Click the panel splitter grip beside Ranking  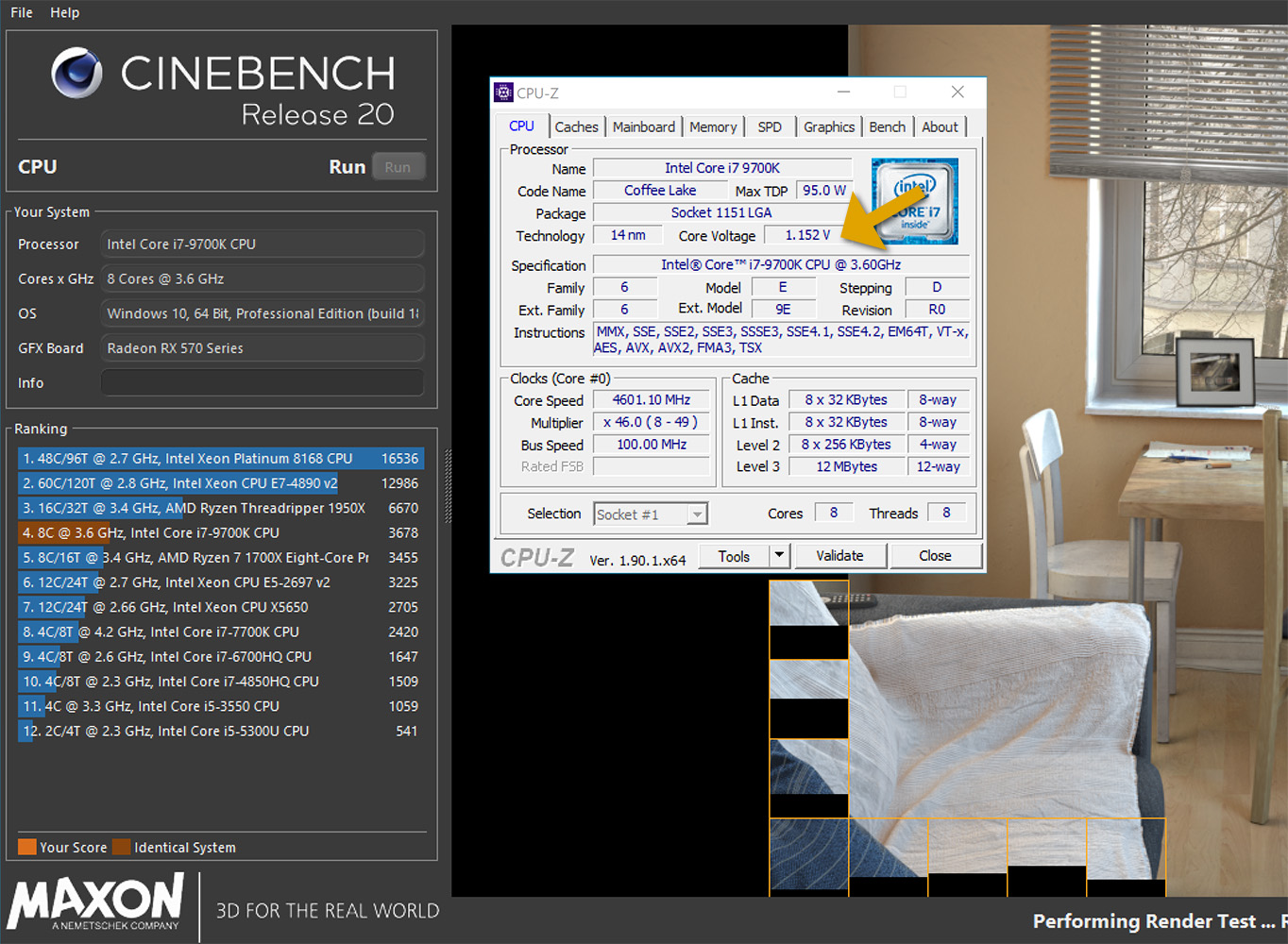pos(448,486)
